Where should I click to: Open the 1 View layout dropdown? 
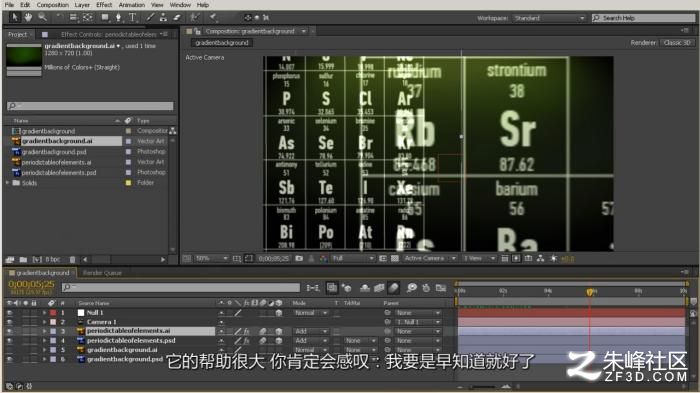tap(479, 259)
